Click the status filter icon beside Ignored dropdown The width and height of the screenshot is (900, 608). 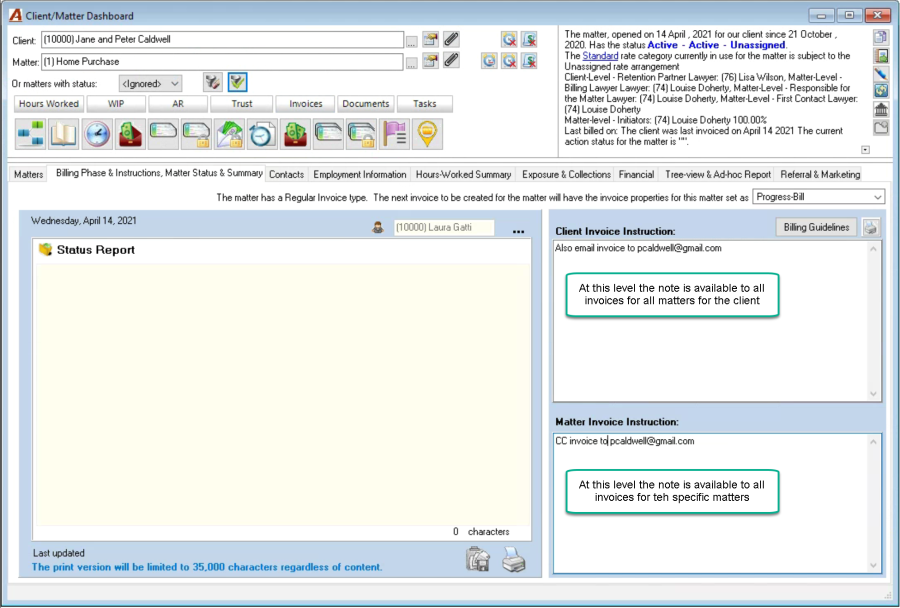coord(212,82)
